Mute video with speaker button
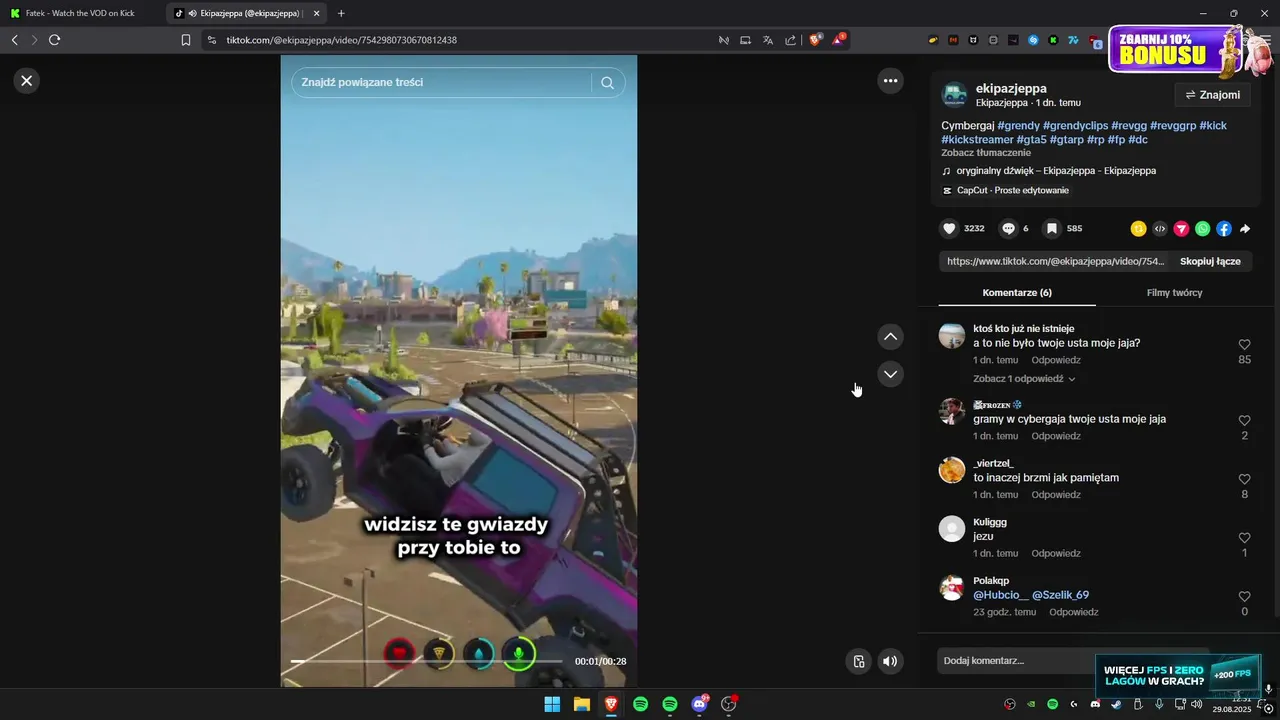1280x720 pixels. pos(889,661)
